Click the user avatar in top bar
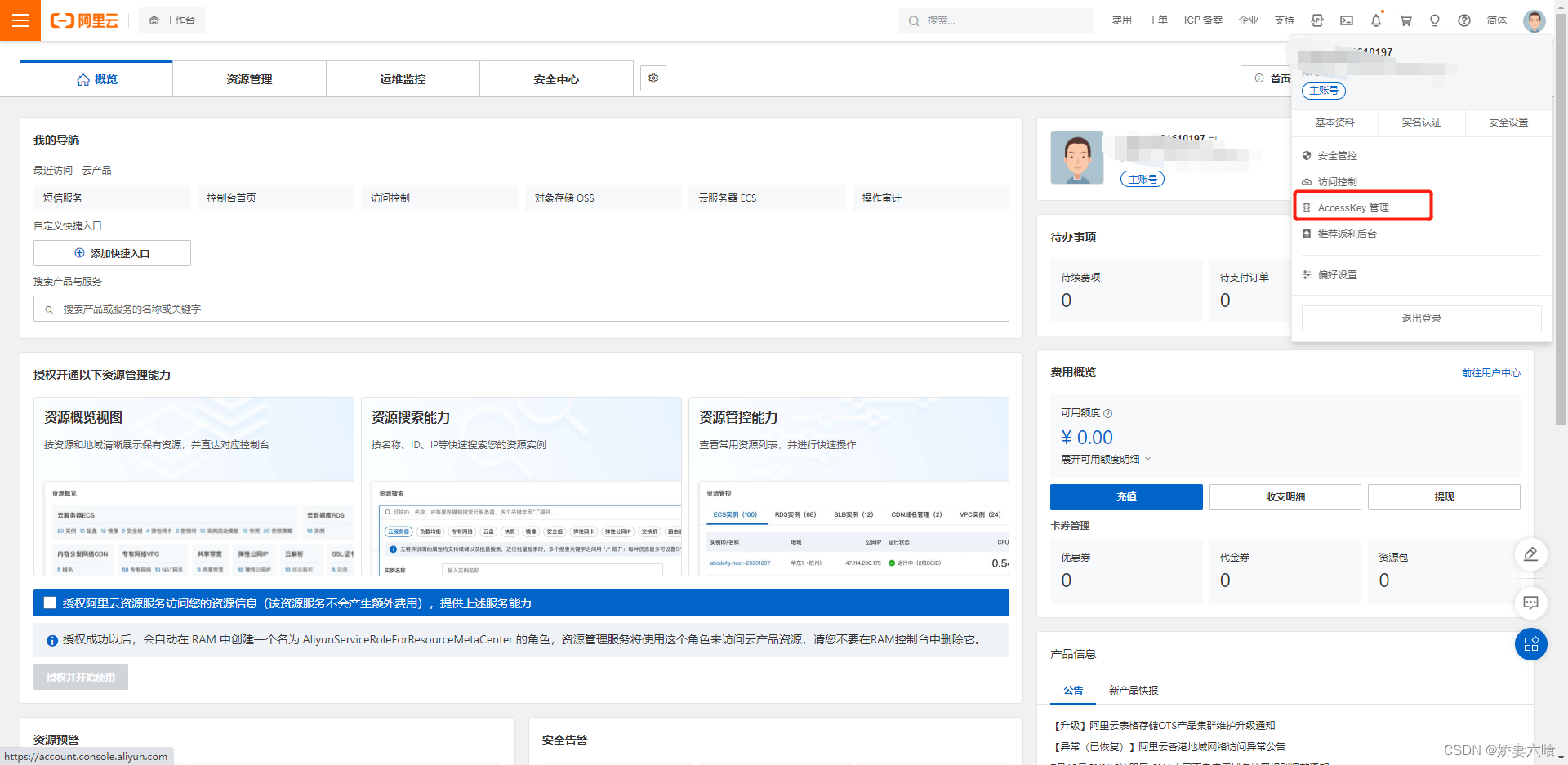This screenshot has height=765, width=1568. (x=1534, y=20)
